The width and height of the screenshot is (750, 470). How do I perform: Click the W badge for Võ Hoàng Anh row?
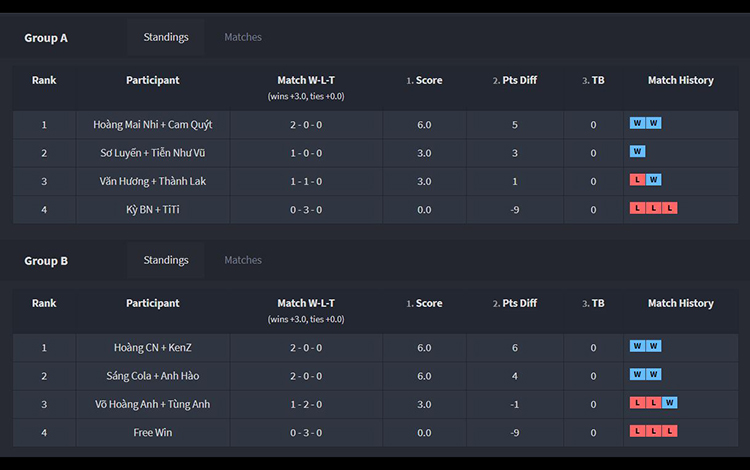point(670,403)
